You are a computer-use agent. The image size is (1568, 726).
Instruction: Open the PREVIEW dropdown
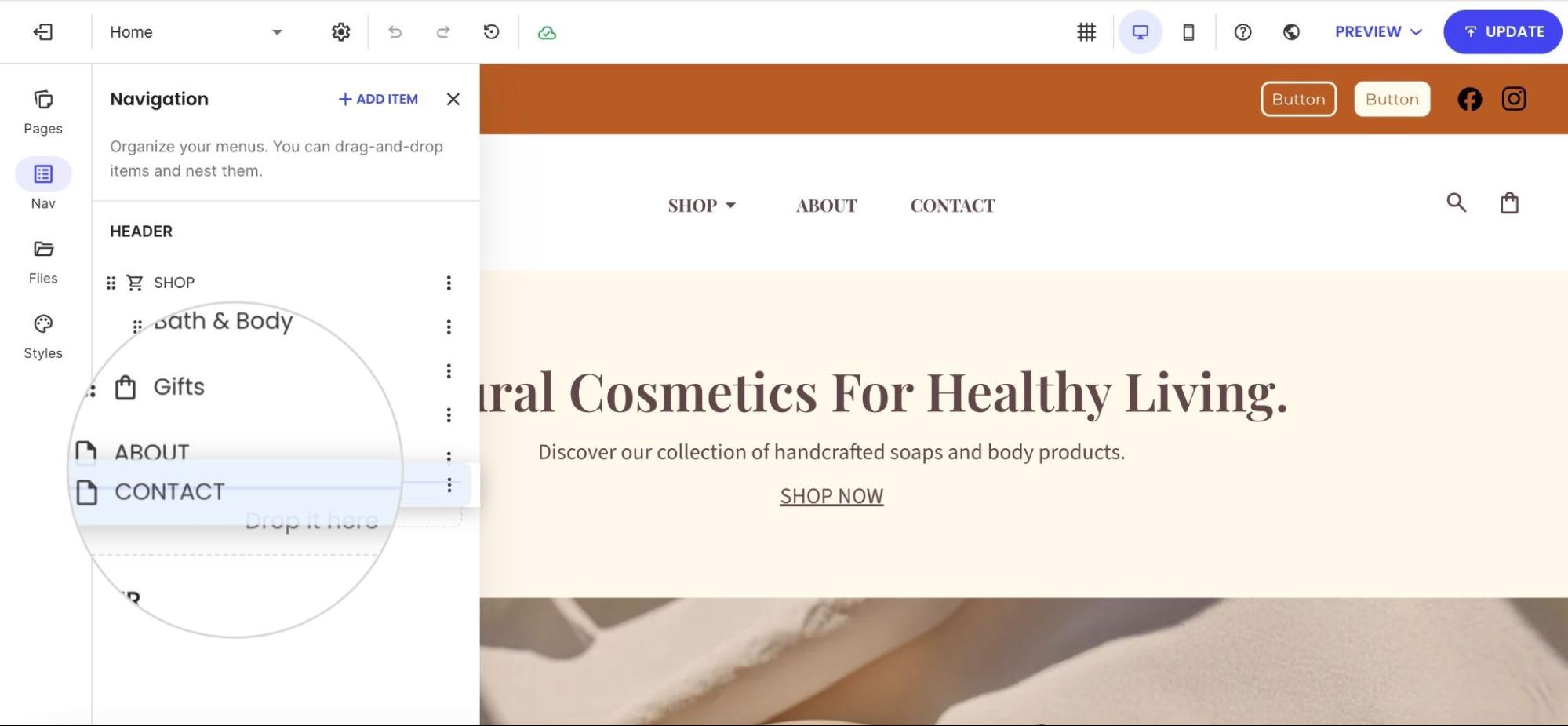(x=1378, y=32)
